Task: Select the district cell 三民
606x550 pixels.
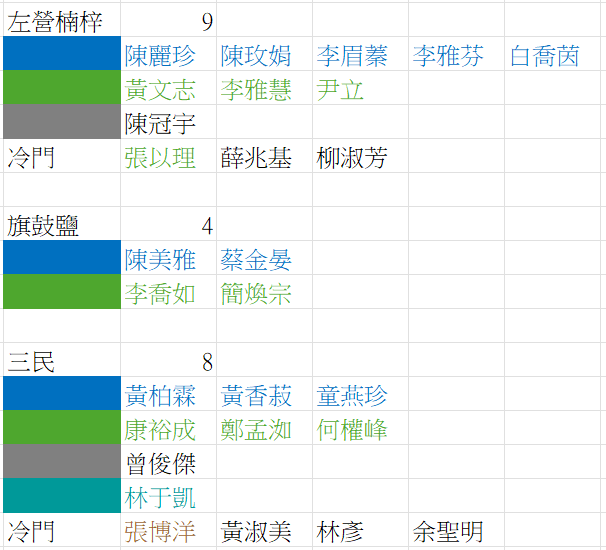Action: [62, 360]
